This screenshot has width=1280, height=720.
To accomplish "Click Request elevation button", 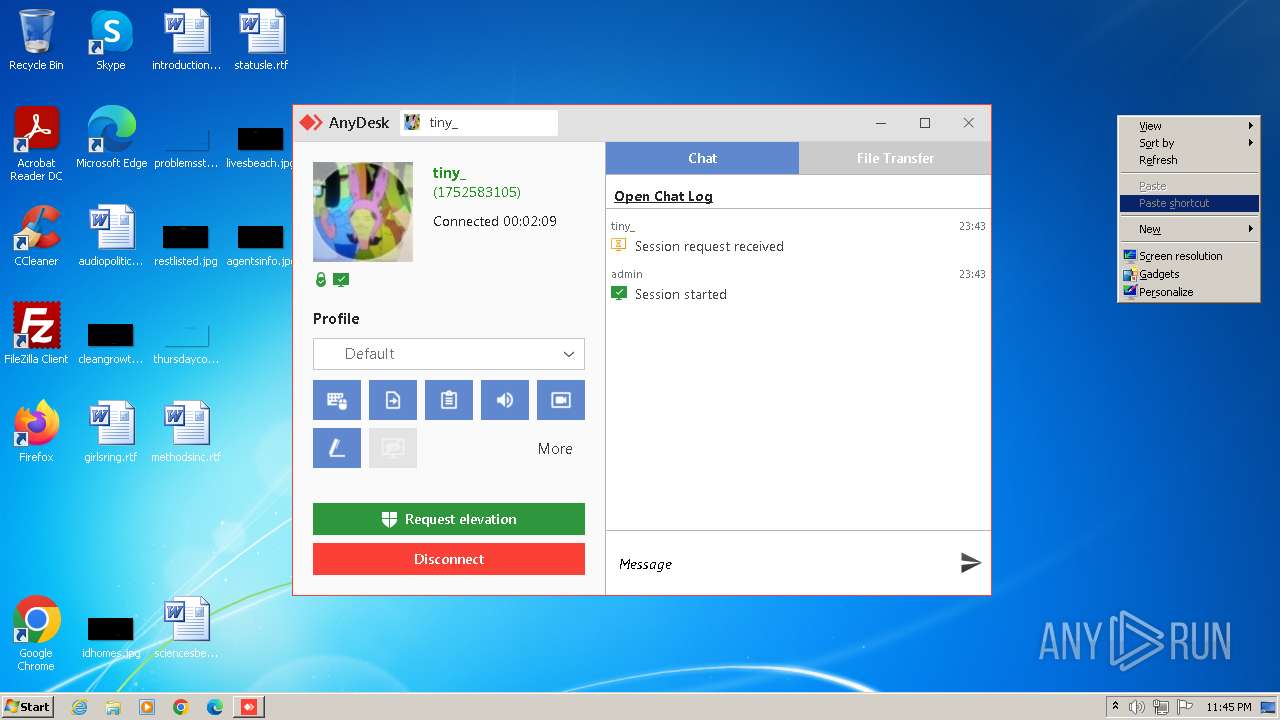I will tap(449, 519).
